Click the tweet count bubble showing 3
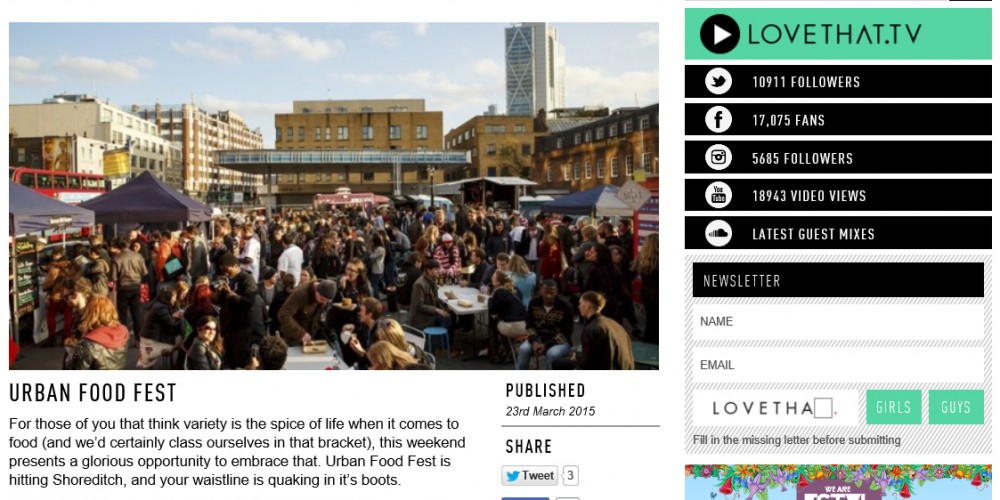The height and width of the screenshot is (500, 1000). [570, 476]
